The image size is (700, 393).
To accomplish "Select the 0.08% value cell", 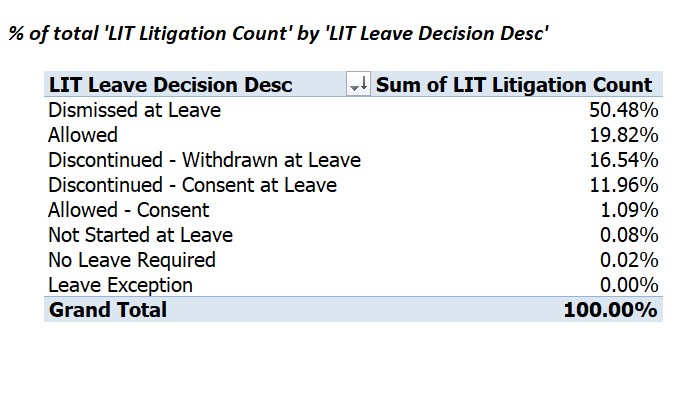I will (x=629, y=235).
